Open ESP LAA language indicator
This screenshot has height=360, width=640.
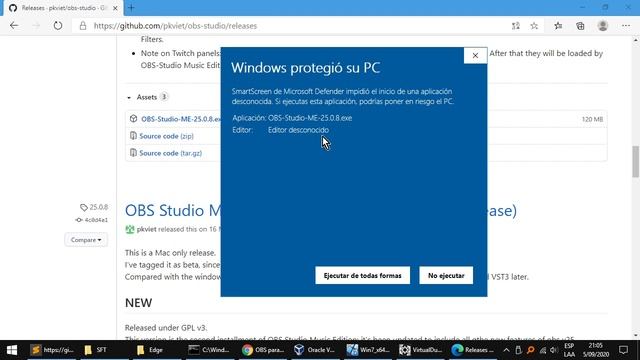click(x=569, y=350)
